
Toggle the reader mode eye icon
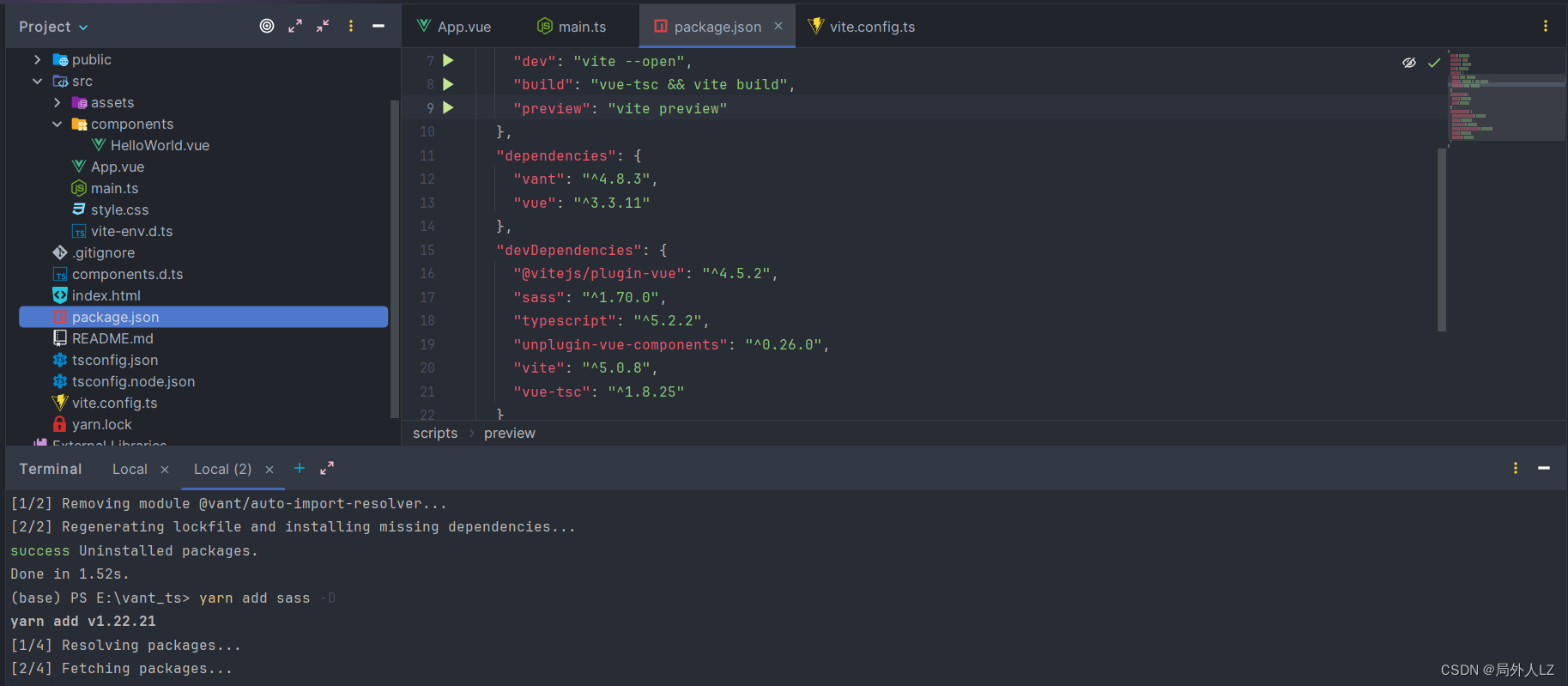coord(1409,63)
